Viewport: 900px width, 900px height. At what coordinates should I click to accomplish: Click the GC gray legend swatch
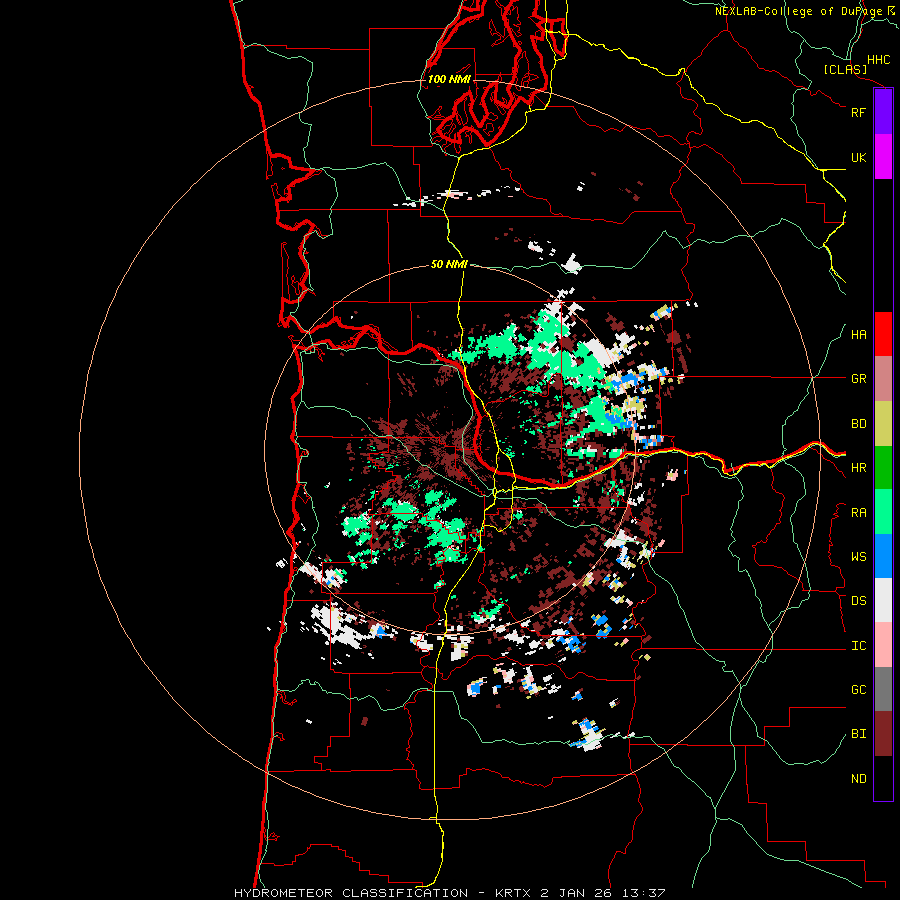[x=883, y=689]
